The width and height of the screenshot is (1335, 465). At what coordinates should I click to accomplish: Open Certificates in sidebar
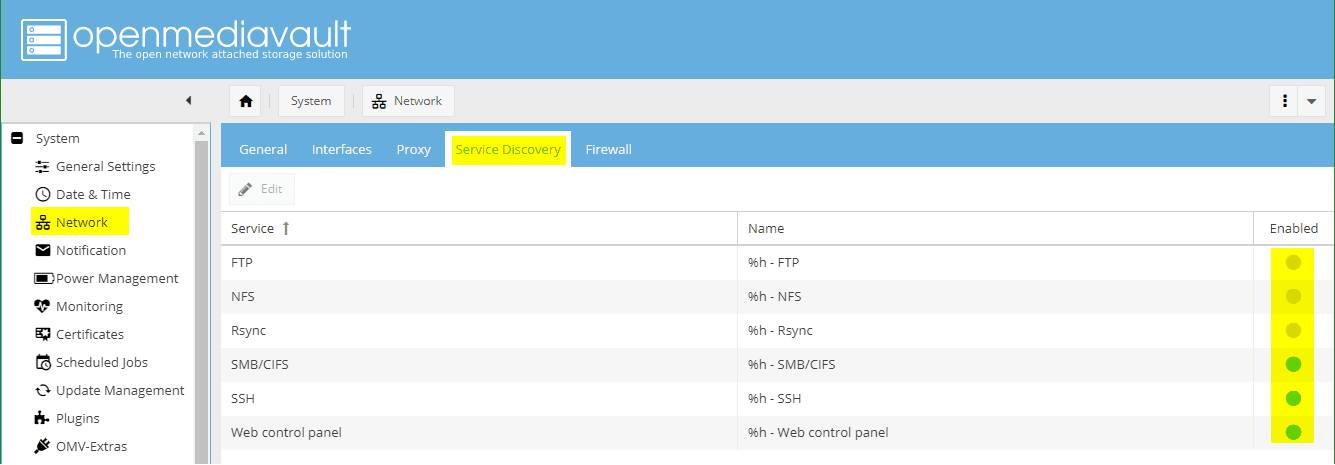(90, 335)
